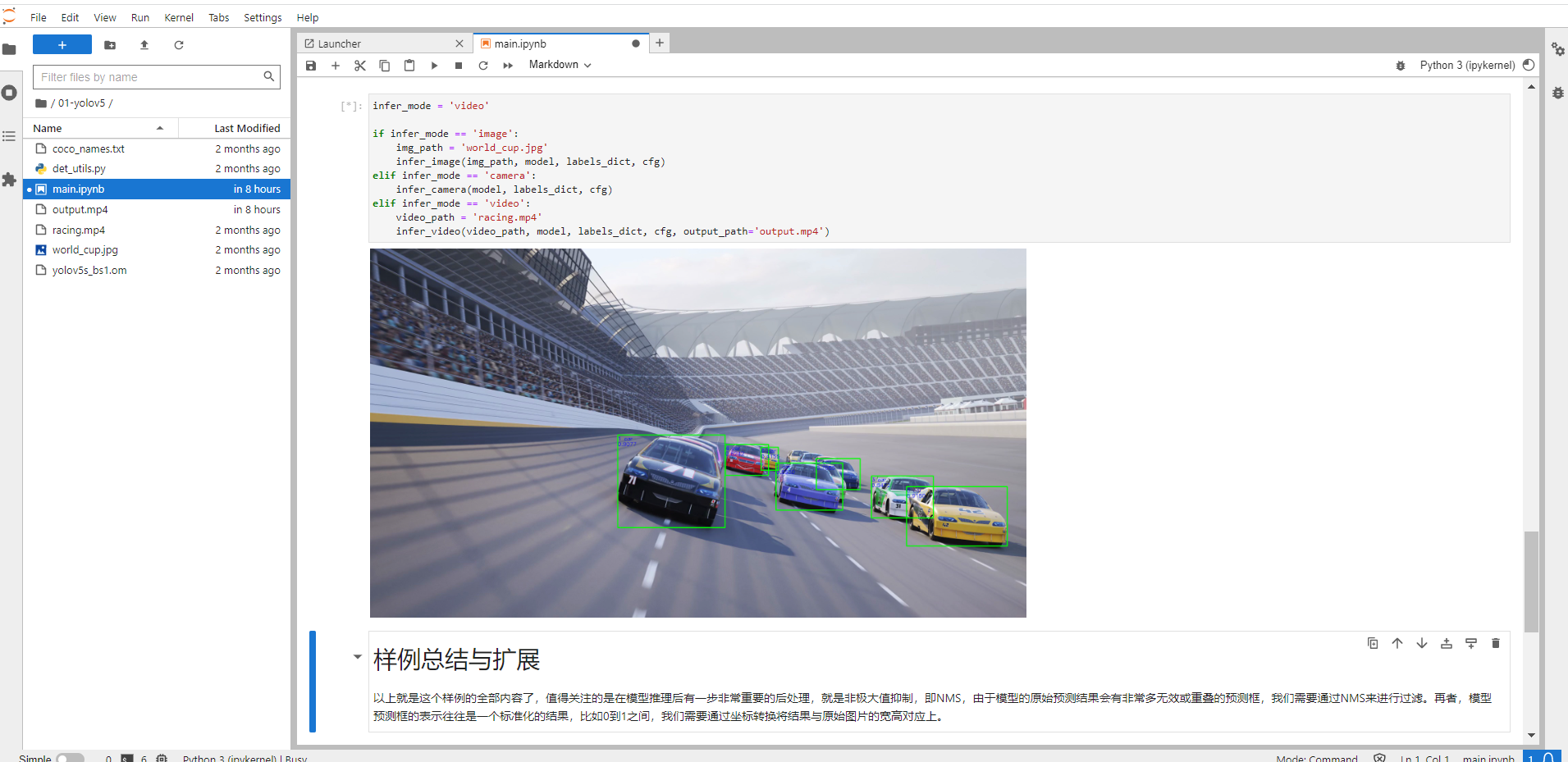
Task: Click the kernel status circle indicator
Action: (x=1529, y=65)
